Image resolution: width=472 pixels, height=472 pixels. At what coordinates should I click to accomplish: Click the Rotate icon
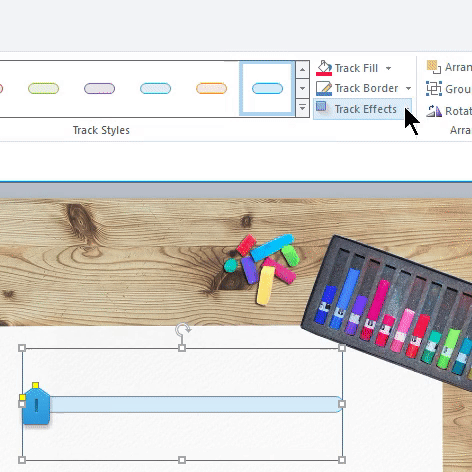434,111
